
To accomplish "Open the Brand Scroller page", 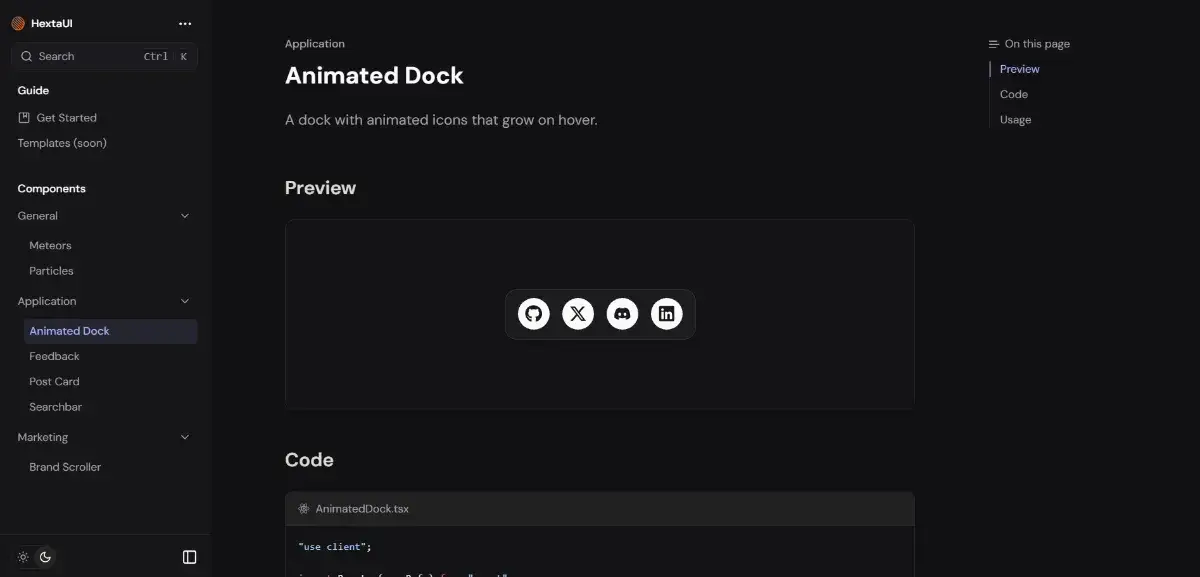I will click(65, 467).
